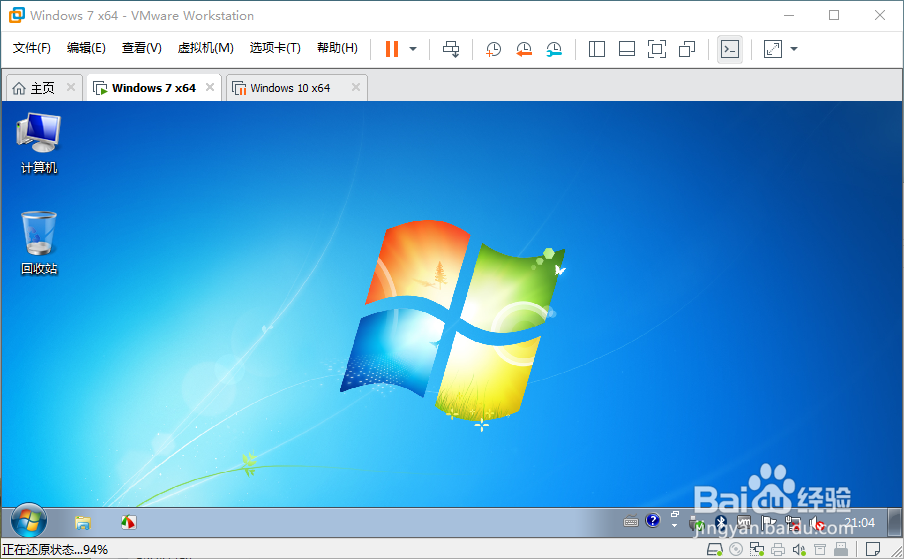Open the 虚拟机(M) menu
This screenshot has width=904, height=559.
(205, 48)
